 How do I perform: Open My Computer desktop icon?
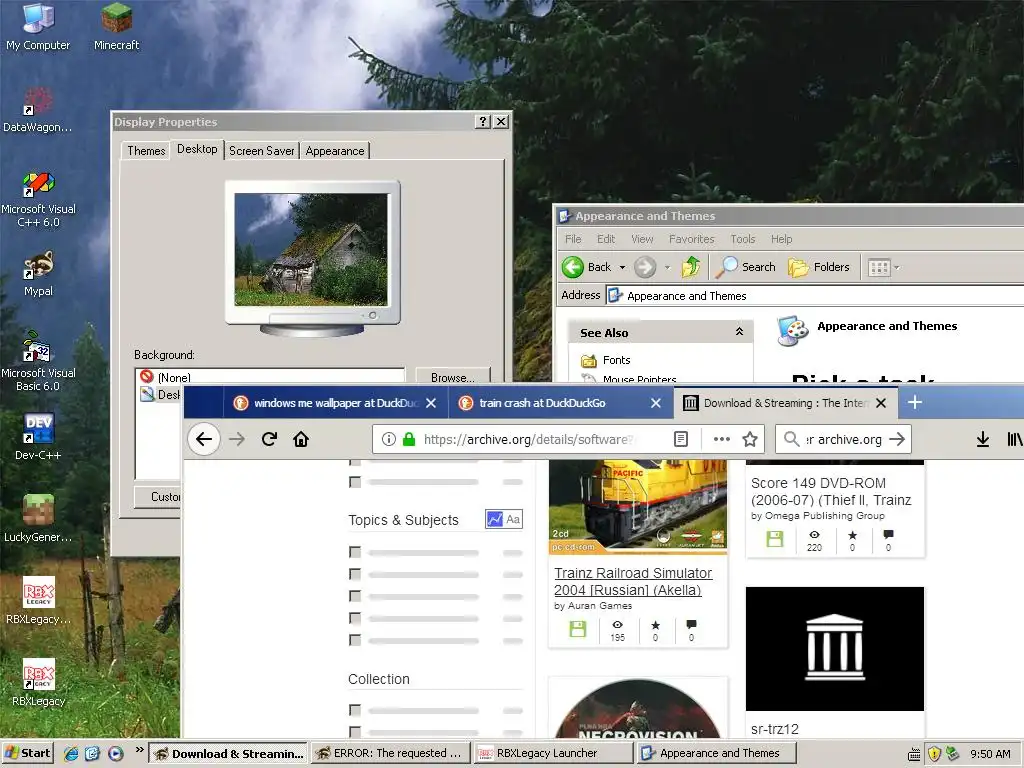tap(38, 26)
